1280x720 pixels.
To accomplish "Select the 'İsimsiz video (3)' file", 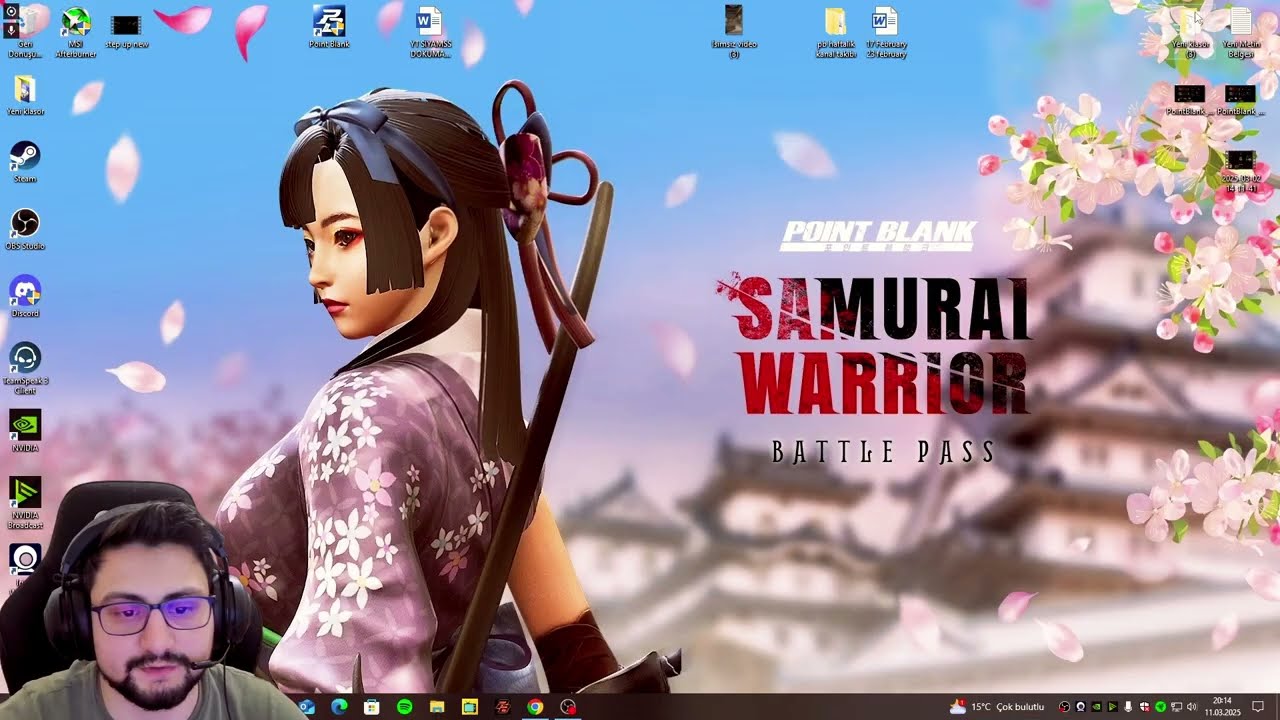I will [734, 32].
